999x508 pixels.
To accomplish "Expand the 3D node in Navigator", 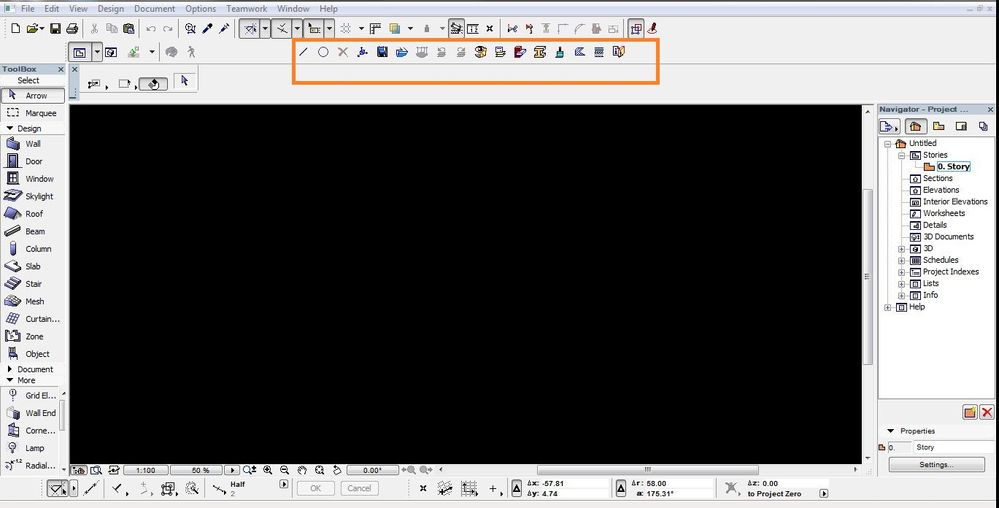I will tap(902, 249).
